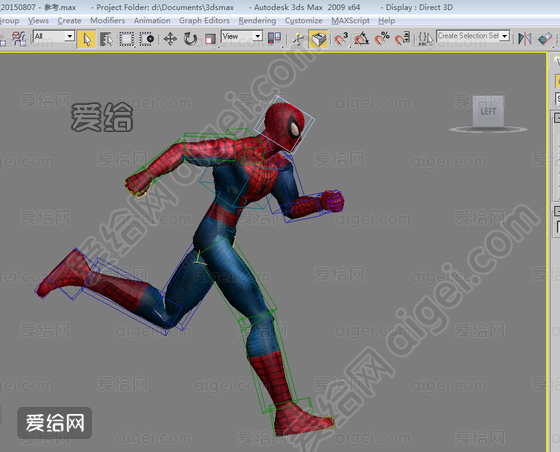The width and height of the screenshot is (560, 452).
Task: Activate Select and Move tool
Action: 170,39
